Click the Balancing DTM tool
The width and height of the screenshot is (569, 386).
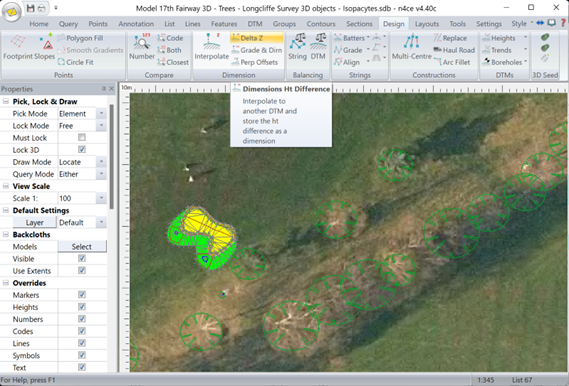(318, 47)
